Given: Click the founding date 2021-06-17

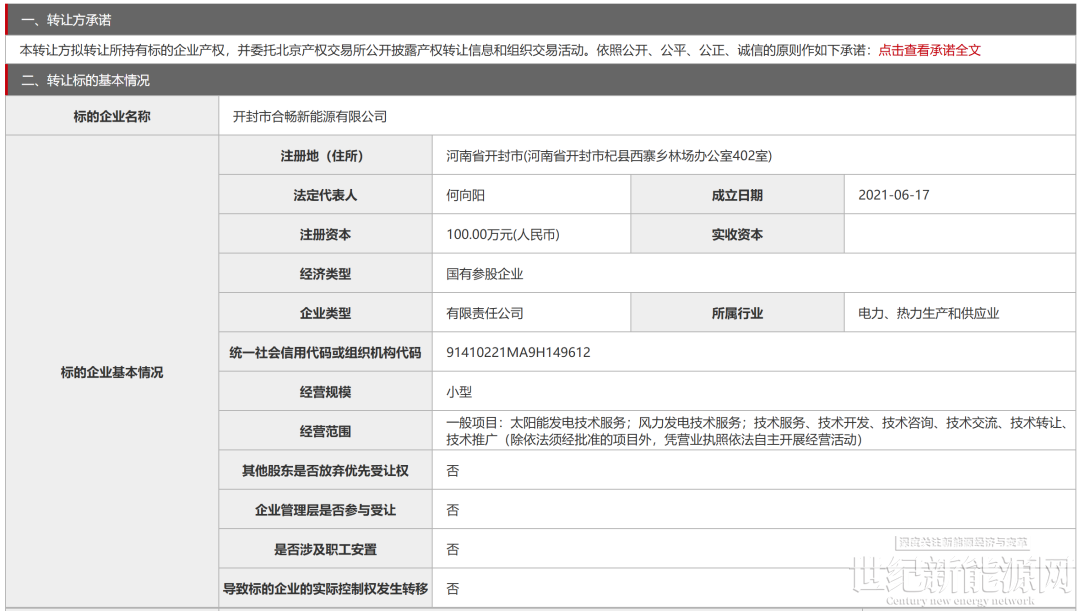Looking at the screenshot, I should pyautogui.click(x=893, y=195).
